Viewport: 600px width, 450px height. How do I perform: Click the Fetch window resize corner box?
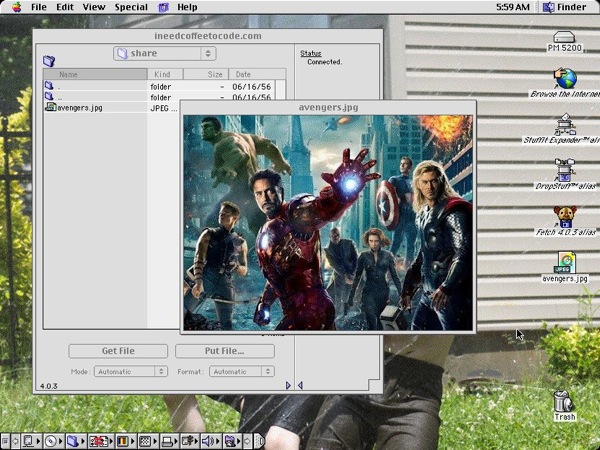point(375,385)
